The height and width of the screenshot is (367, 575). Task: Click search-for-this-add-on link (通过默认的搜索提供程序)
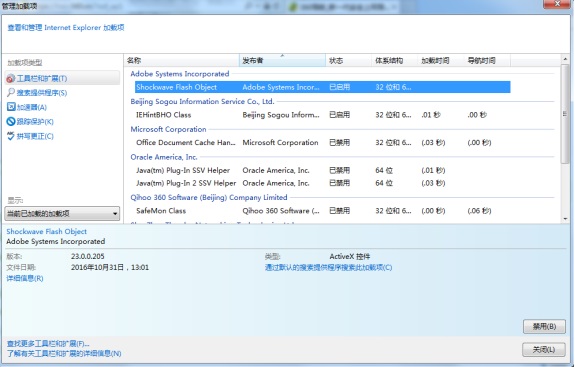coord(329,267)
